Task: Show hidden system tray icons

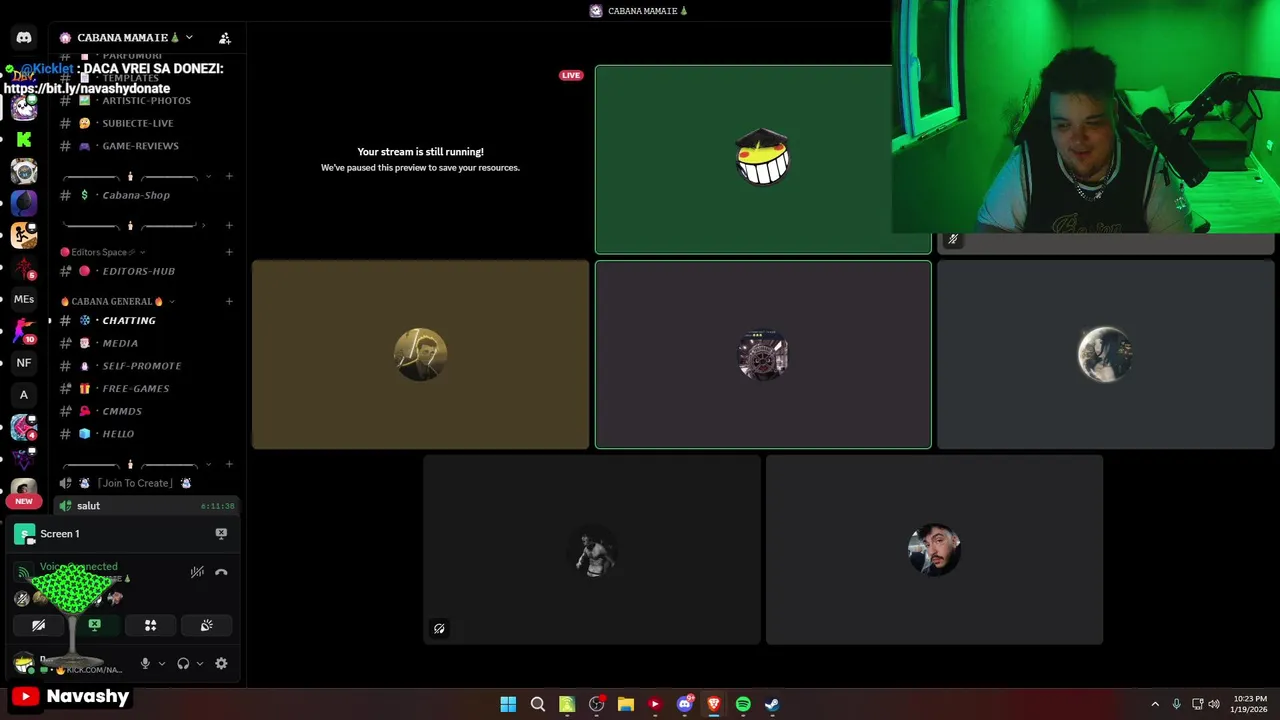Action: point(1155,704)
